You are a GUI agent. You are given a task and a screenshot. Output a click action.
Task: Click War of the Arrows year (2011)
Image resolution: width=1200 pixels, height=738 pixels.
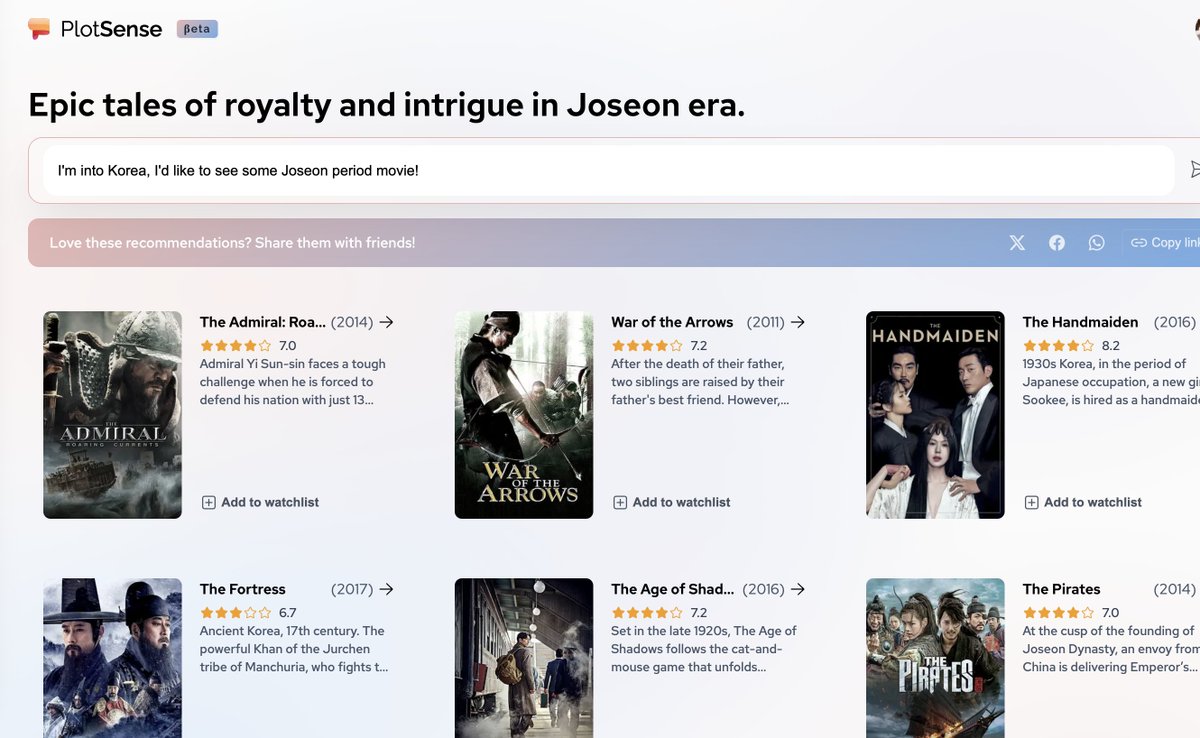point(766,322)
